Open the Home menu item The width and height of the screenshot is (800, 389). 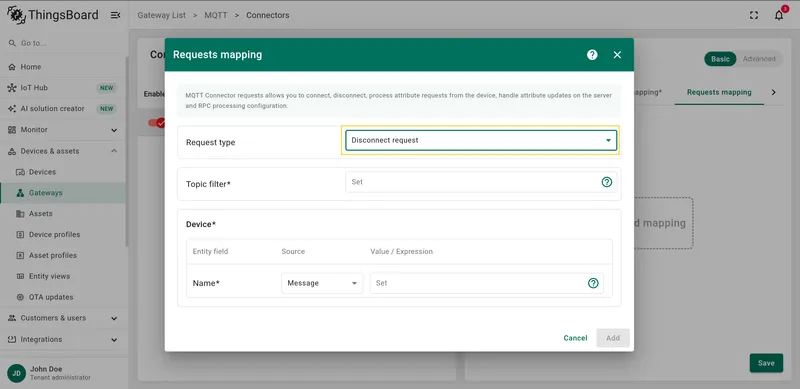(x=63, y=67)
